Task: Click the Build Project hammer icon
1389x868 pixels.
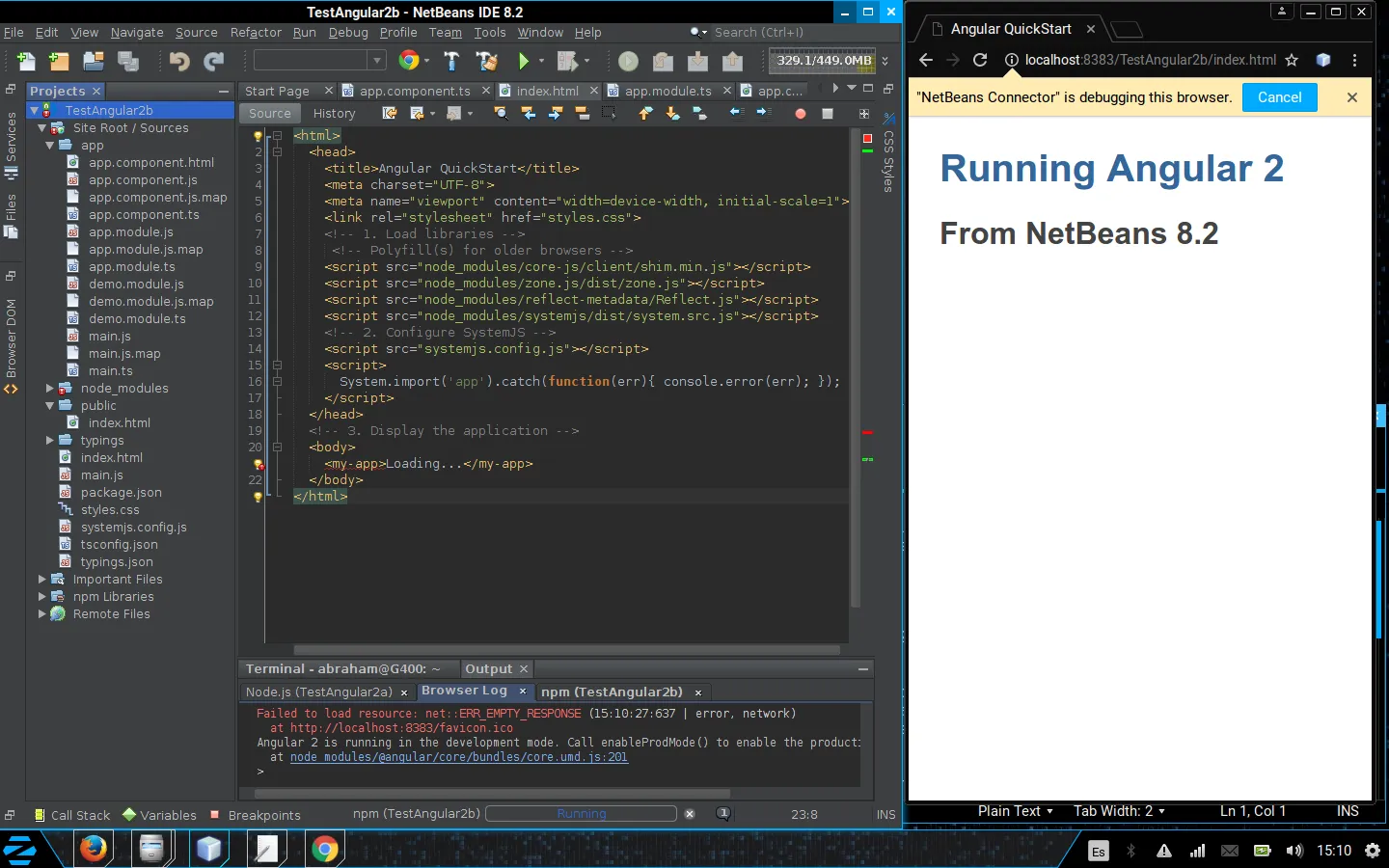Action: 451,62
